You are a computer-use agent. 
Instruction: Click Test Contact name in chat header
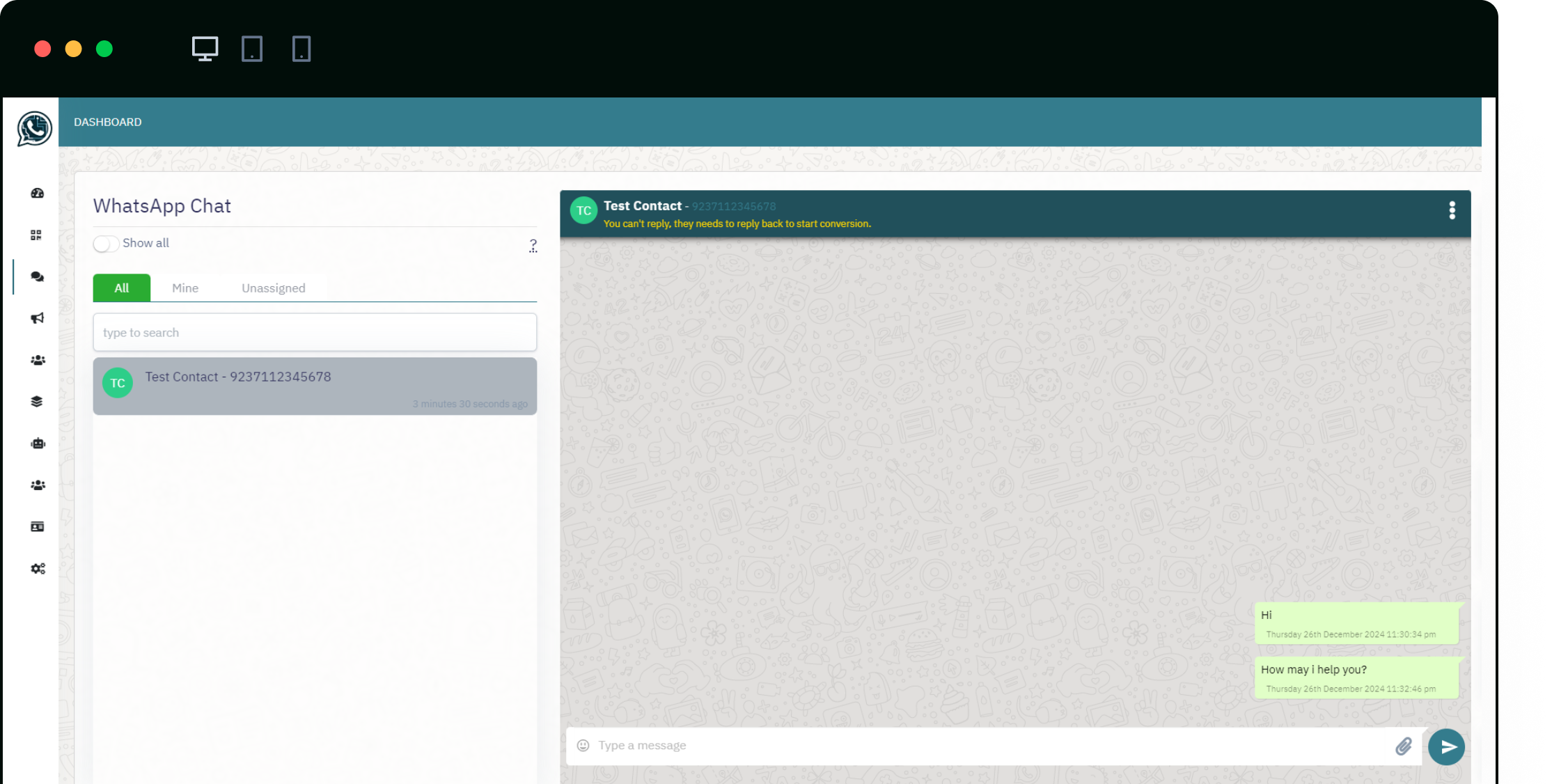(x=643, y=206)
